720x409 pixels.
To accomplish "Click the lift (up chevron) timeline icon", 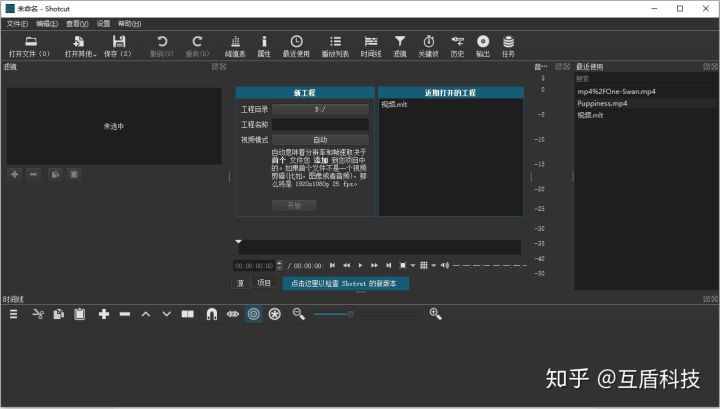I will pos(146,314).
